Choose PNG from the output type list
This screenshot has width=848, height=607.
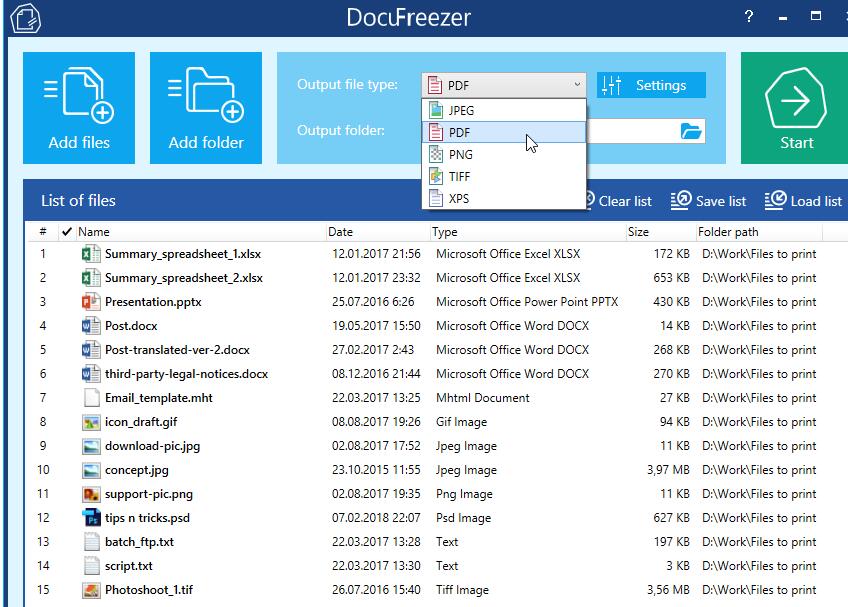(x=504, y=155)
